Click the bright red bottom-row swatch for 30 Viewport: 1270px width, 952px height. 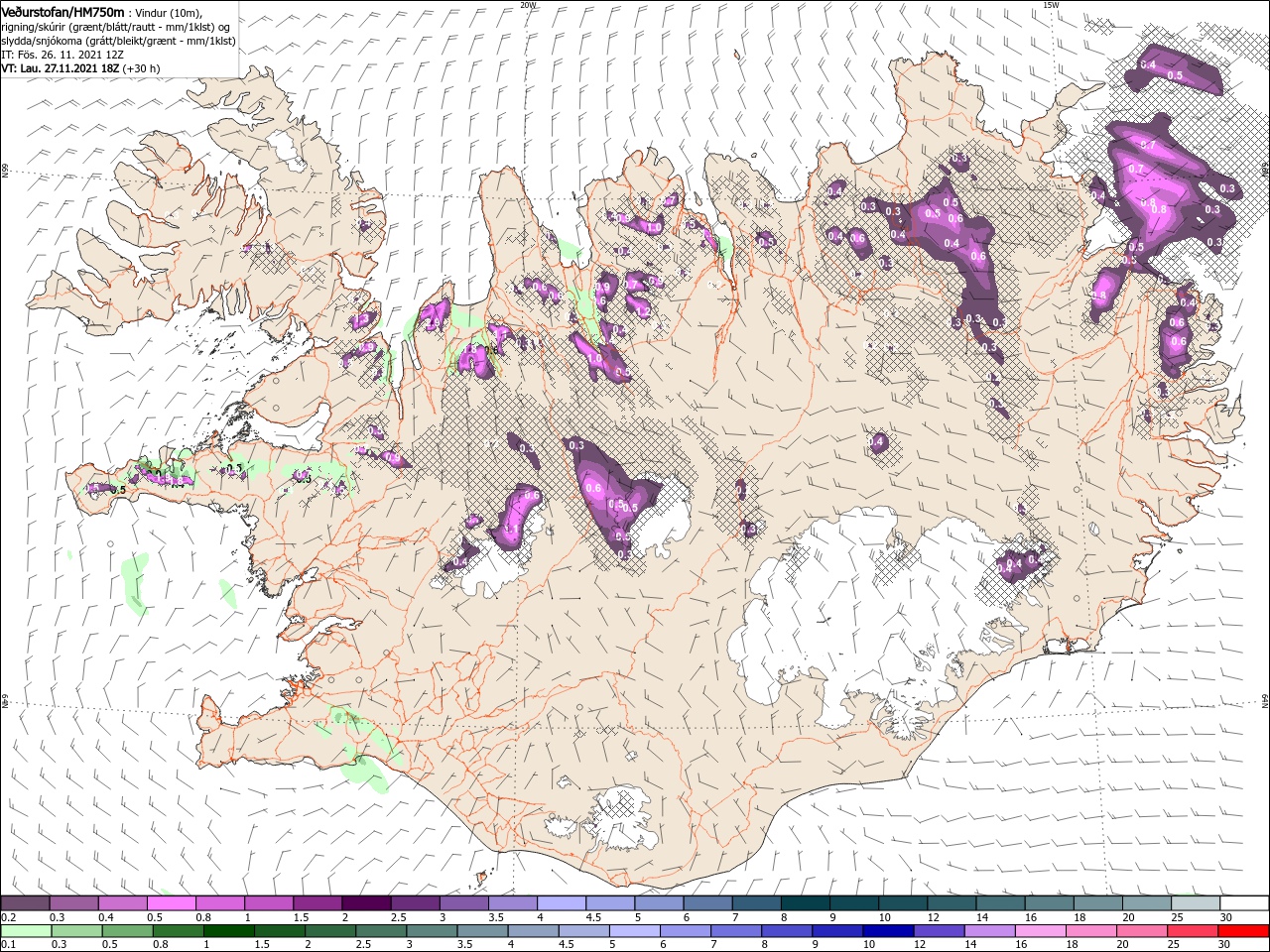(x=1242, y=931)
